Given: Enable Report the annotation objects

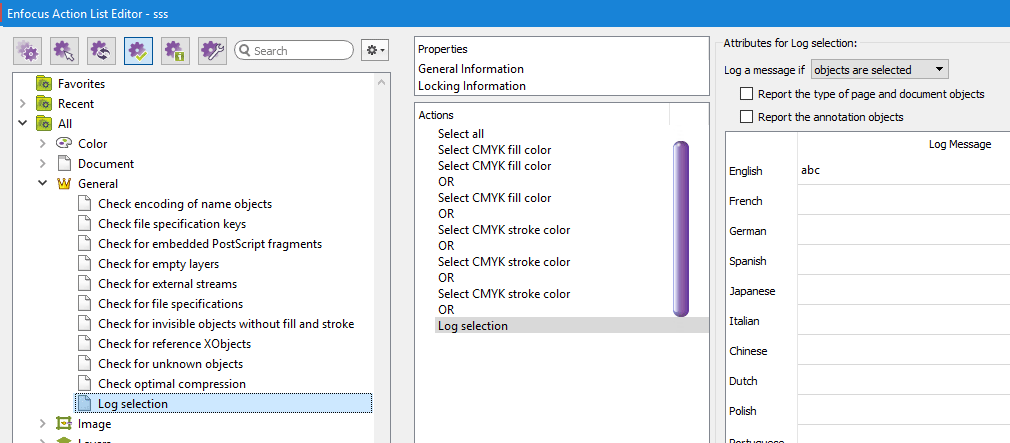Looking at the screenshot, I should 747,117.
